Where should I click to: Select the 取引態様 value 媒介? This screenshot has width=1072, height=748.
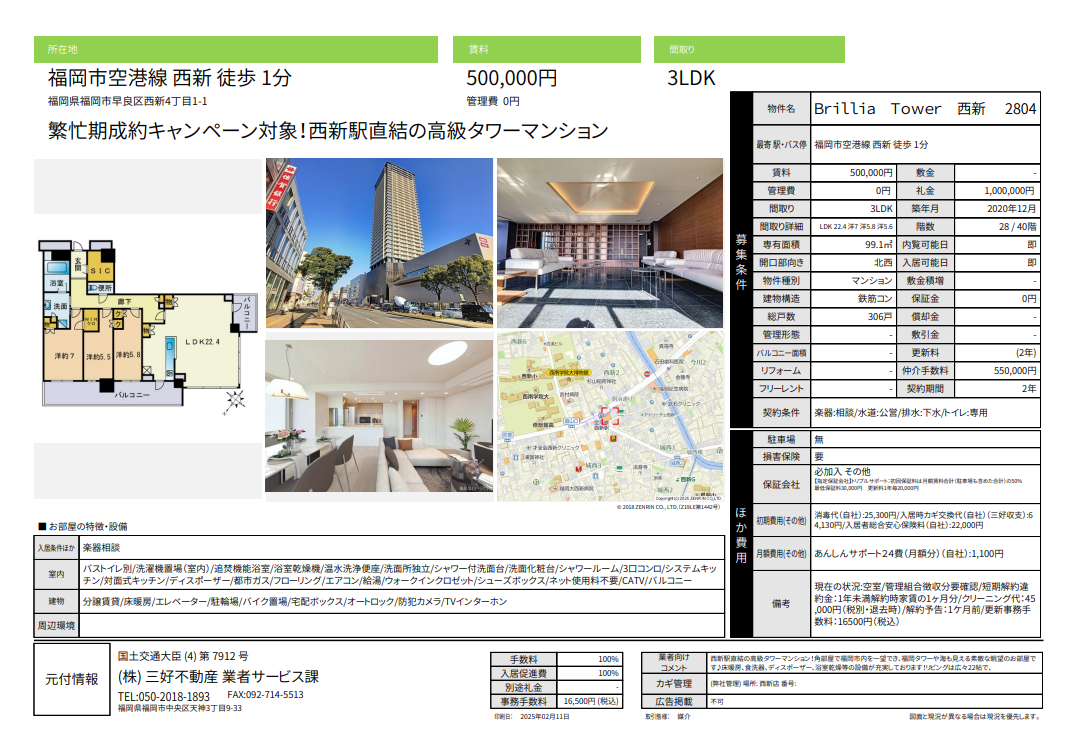coord(684,717)
